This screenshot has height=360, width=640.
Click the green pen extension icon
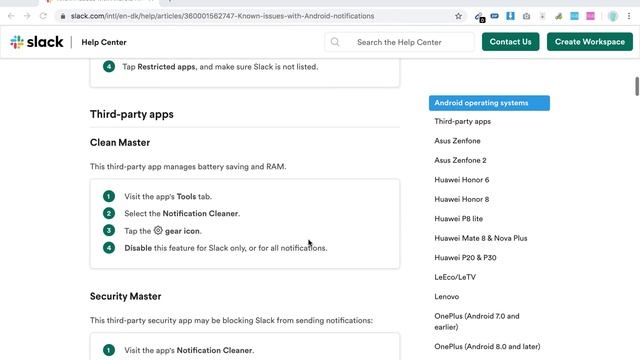(558, 16)
